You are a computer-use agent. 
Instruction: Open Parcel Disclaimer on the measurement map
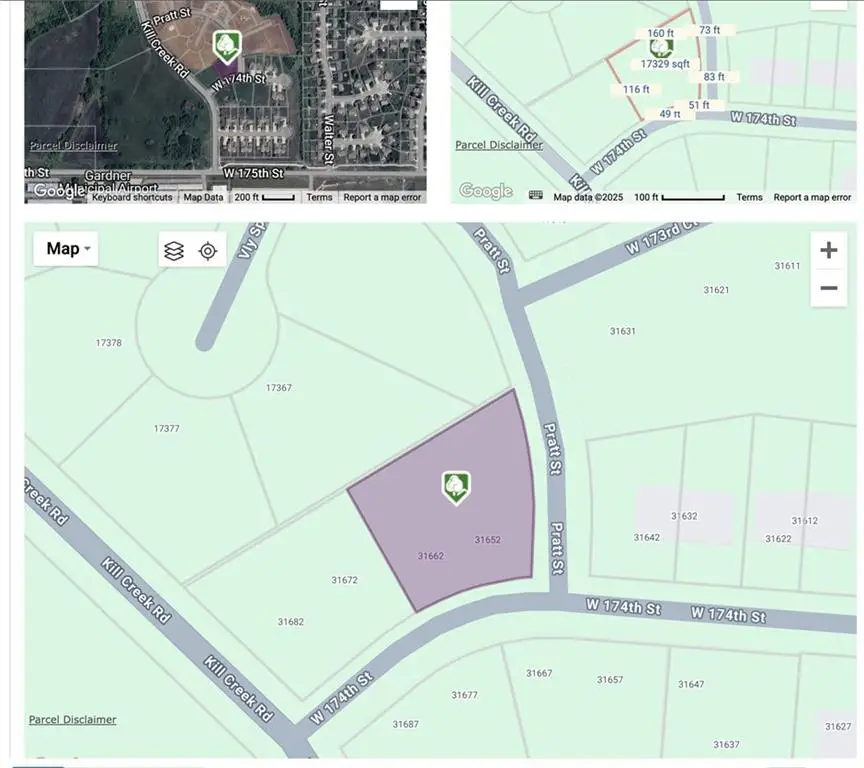click(x=499, y=145)
